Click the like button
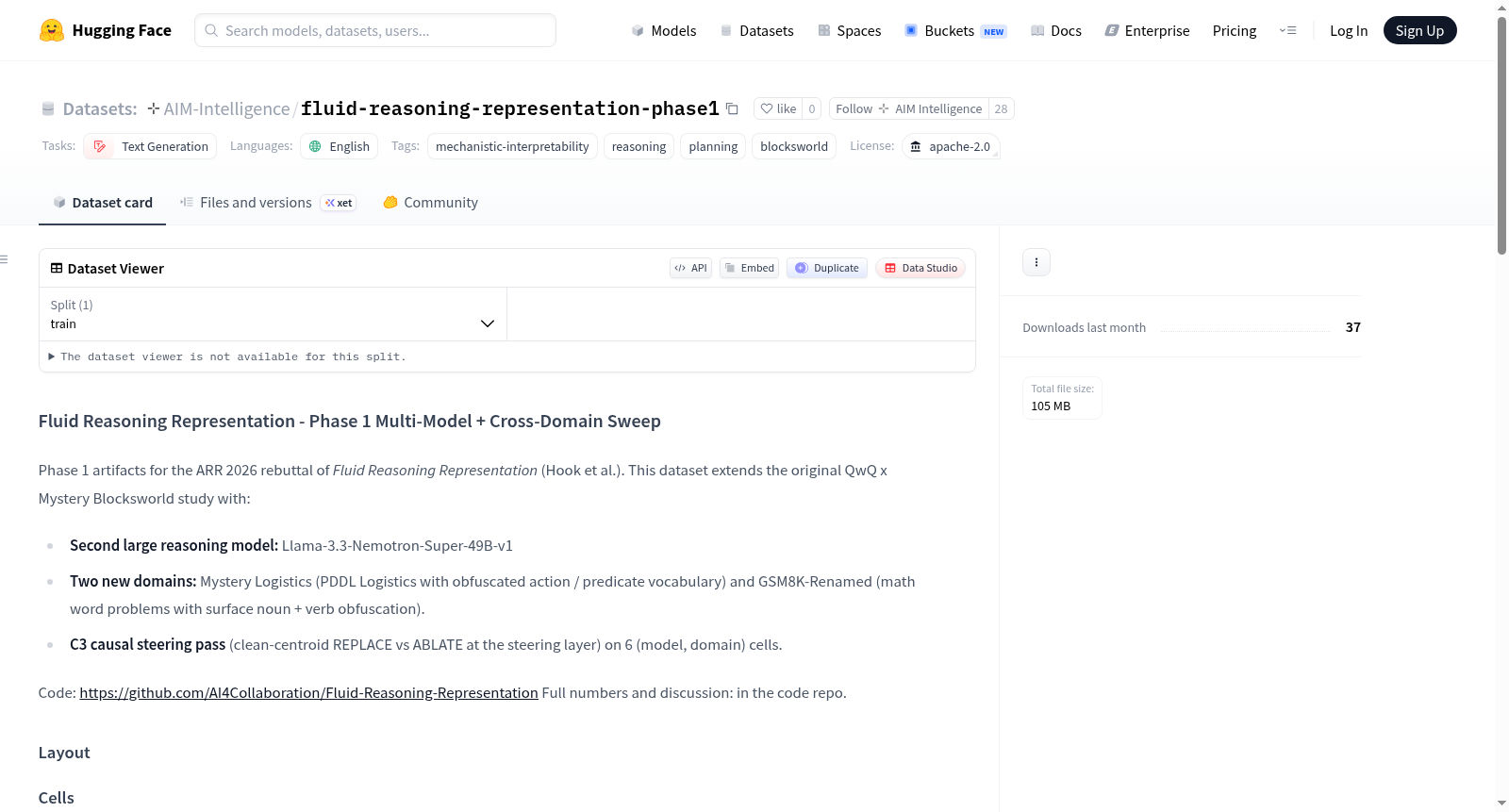Viewport: 1509px width, 812px height. click(x=778, y=108)
